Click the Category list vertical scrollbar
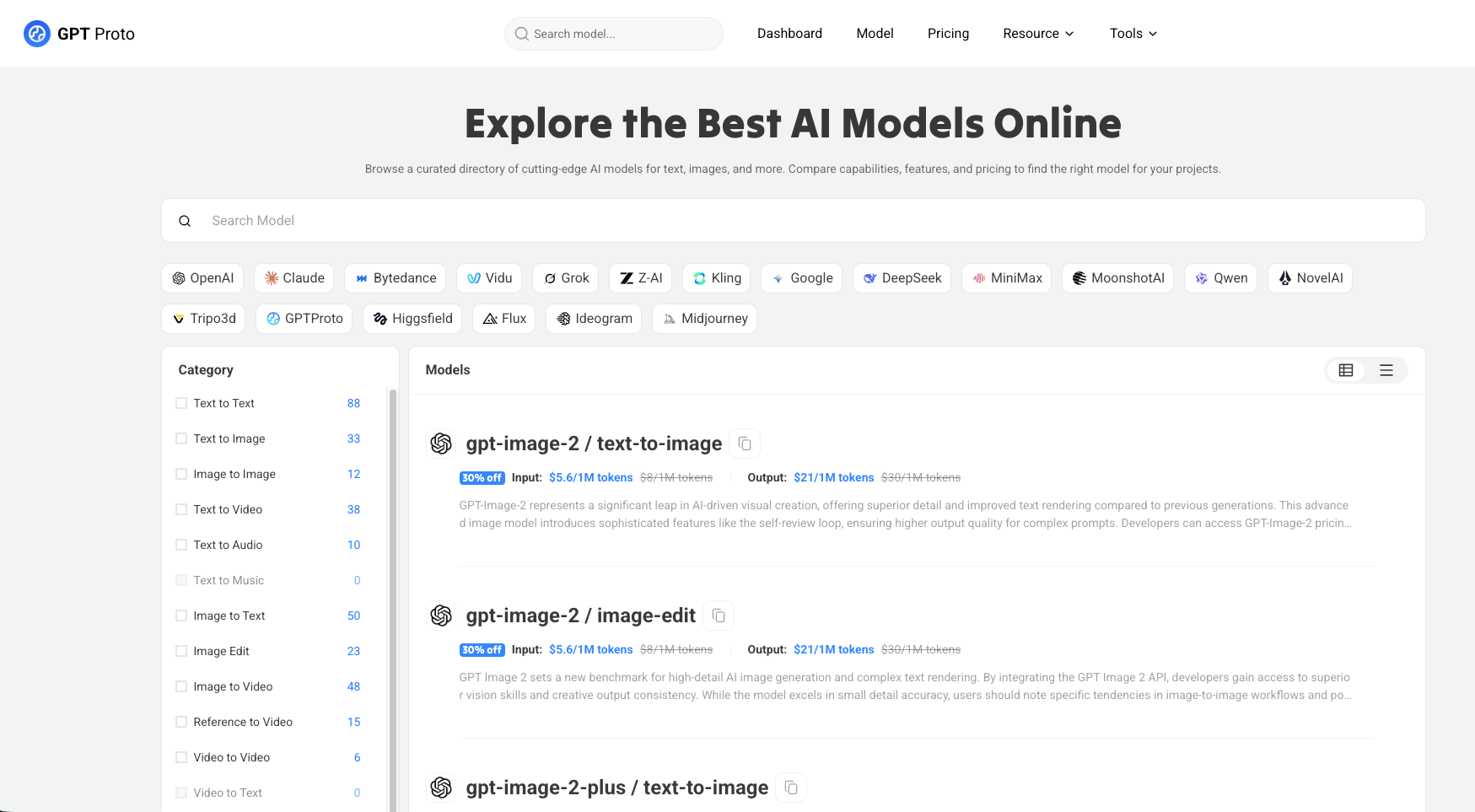 click(392, 590)
